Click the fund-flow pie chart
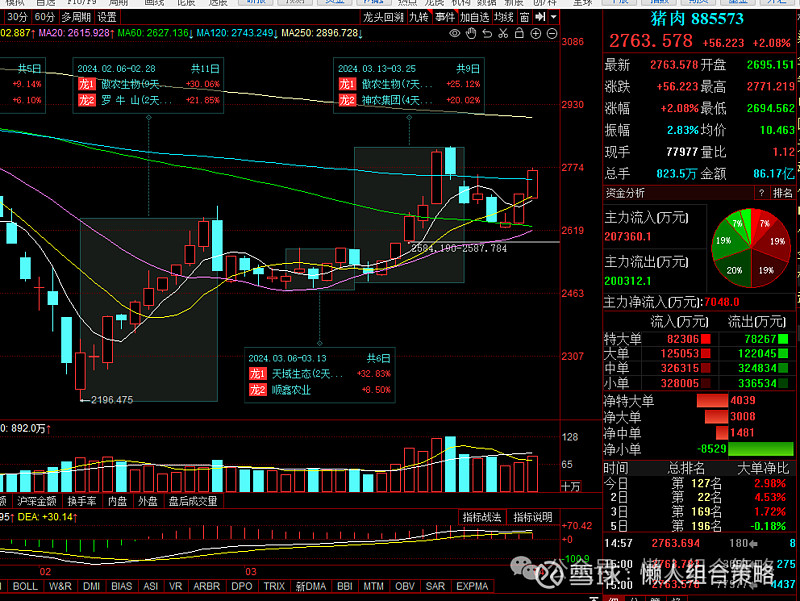Viewport: 800px width, 601px height. click(751, 247)
